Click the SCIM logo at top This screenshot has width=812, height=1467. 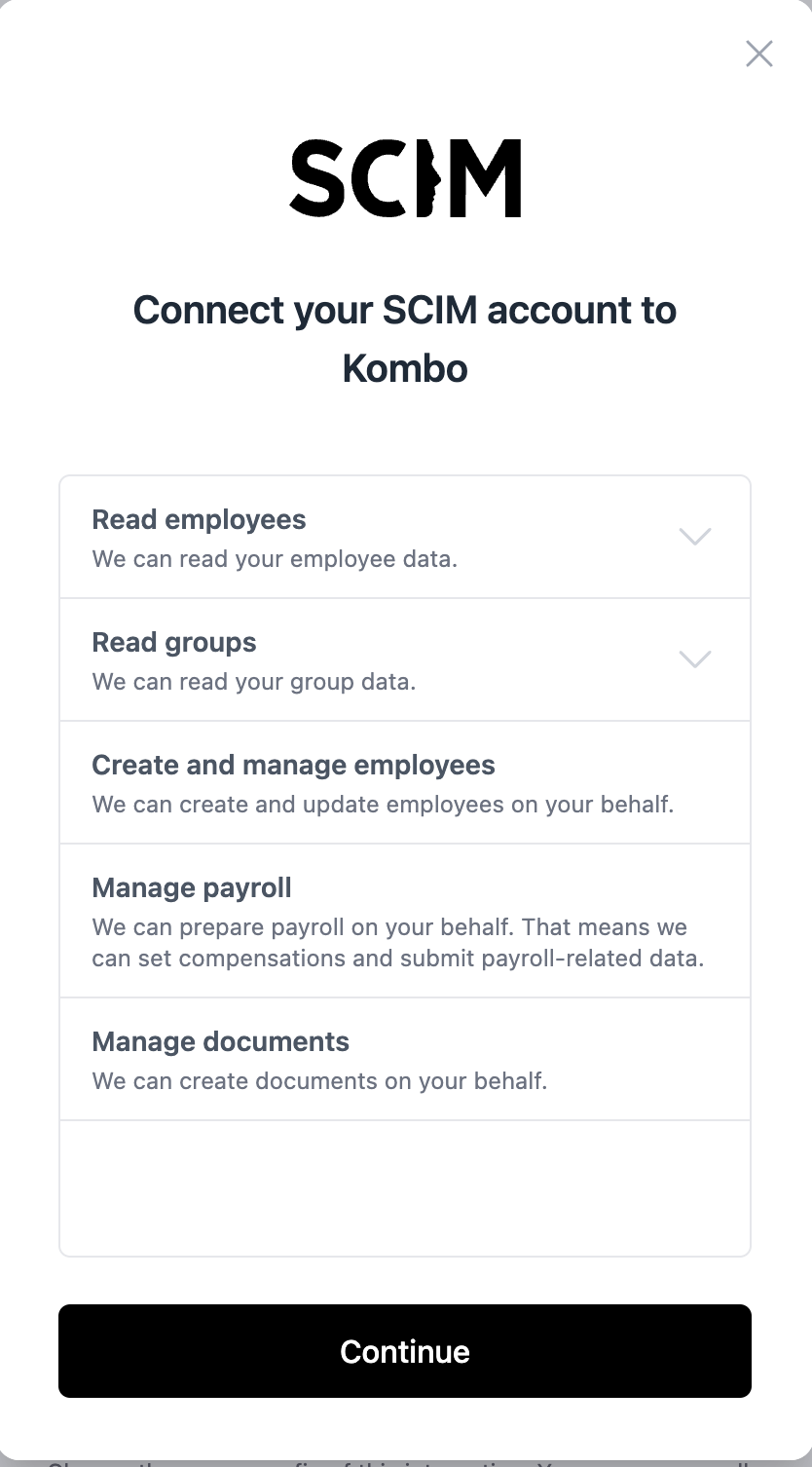[405, 178]
